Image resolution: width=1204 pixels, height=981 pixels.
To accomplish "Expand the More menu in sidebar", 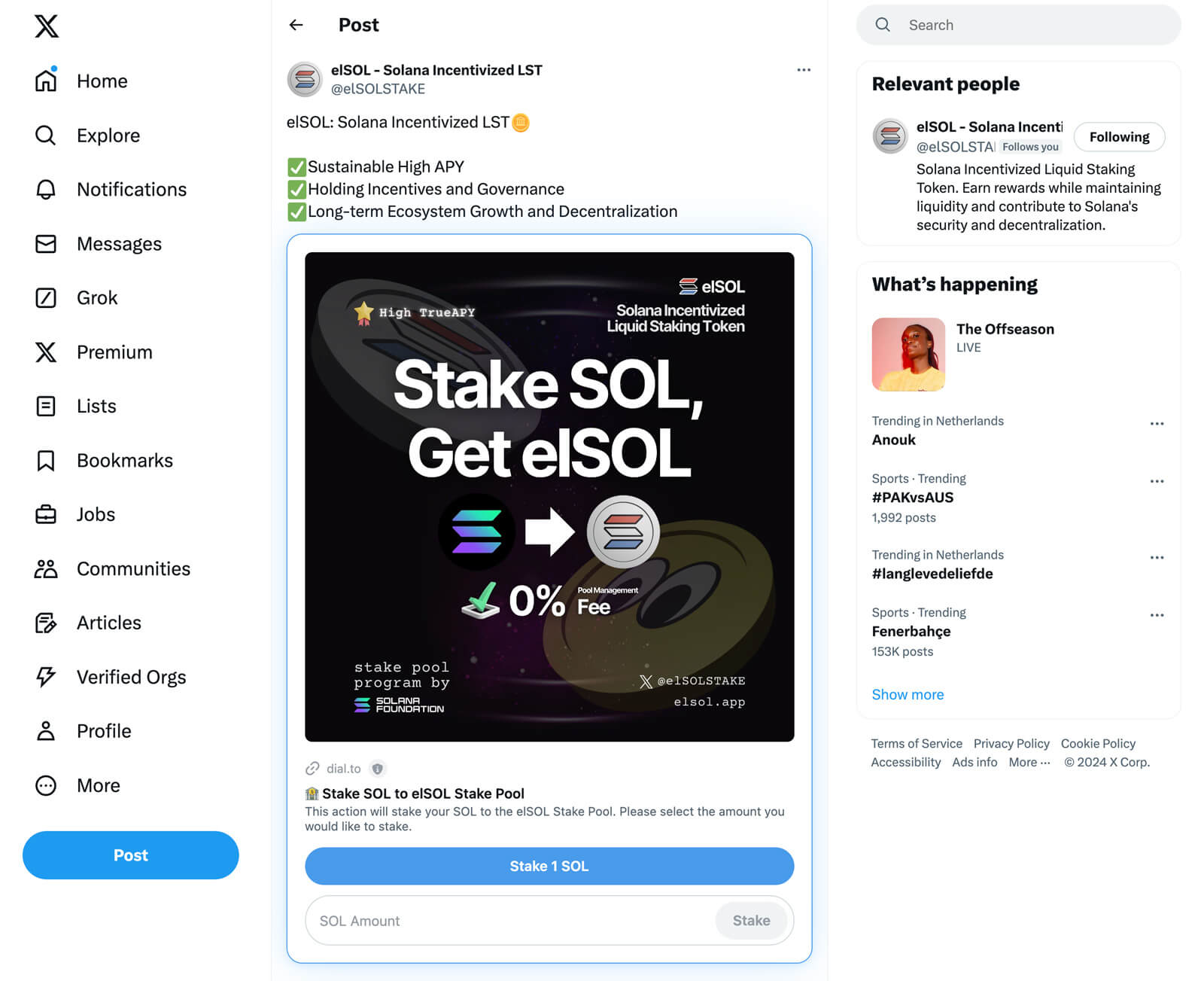I will pyautogui.click(x=46, y=785).
